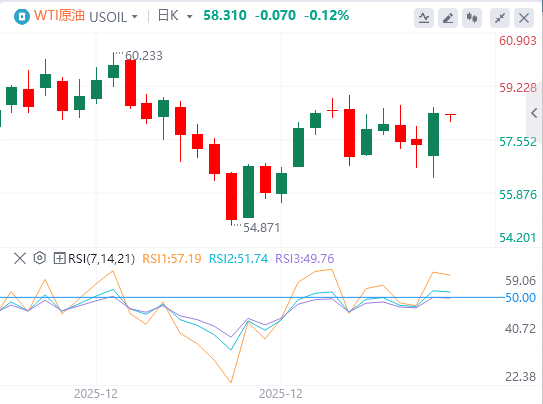Screen dimensions: 543x404
Task: Click the WTI原油 instrument name
Action: [x=59, y=16]
